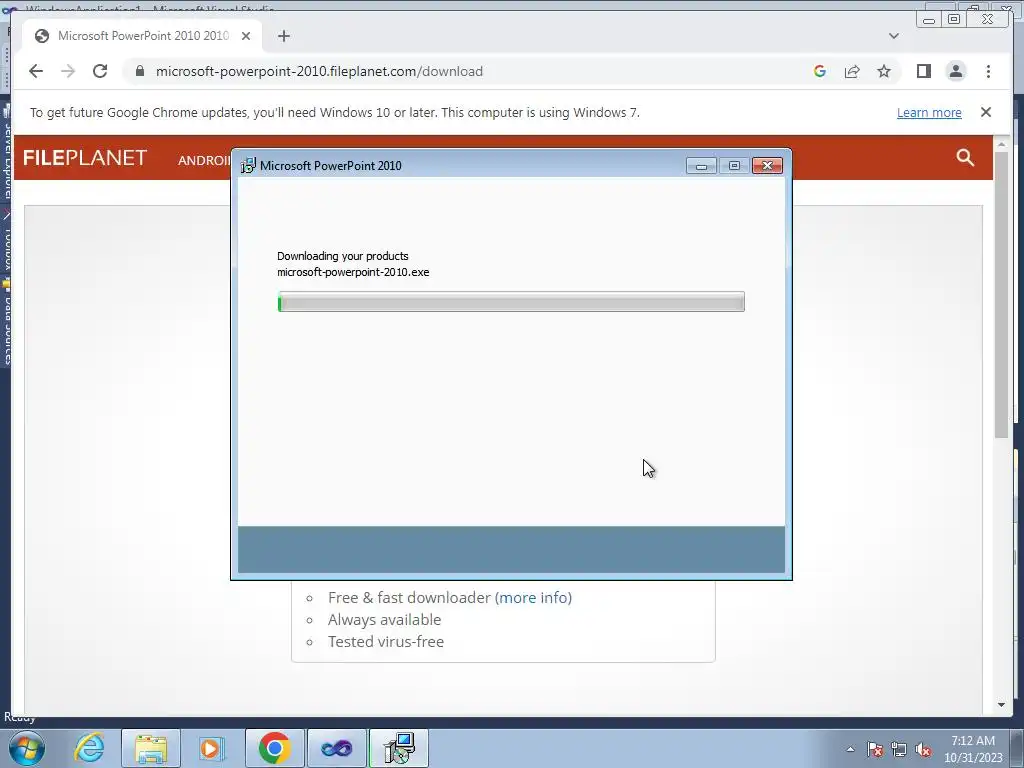This screenshot has width=1024, height=768.
Task: Minimize the PowerPoint 2010 installer window
Action: click(701, 166)
